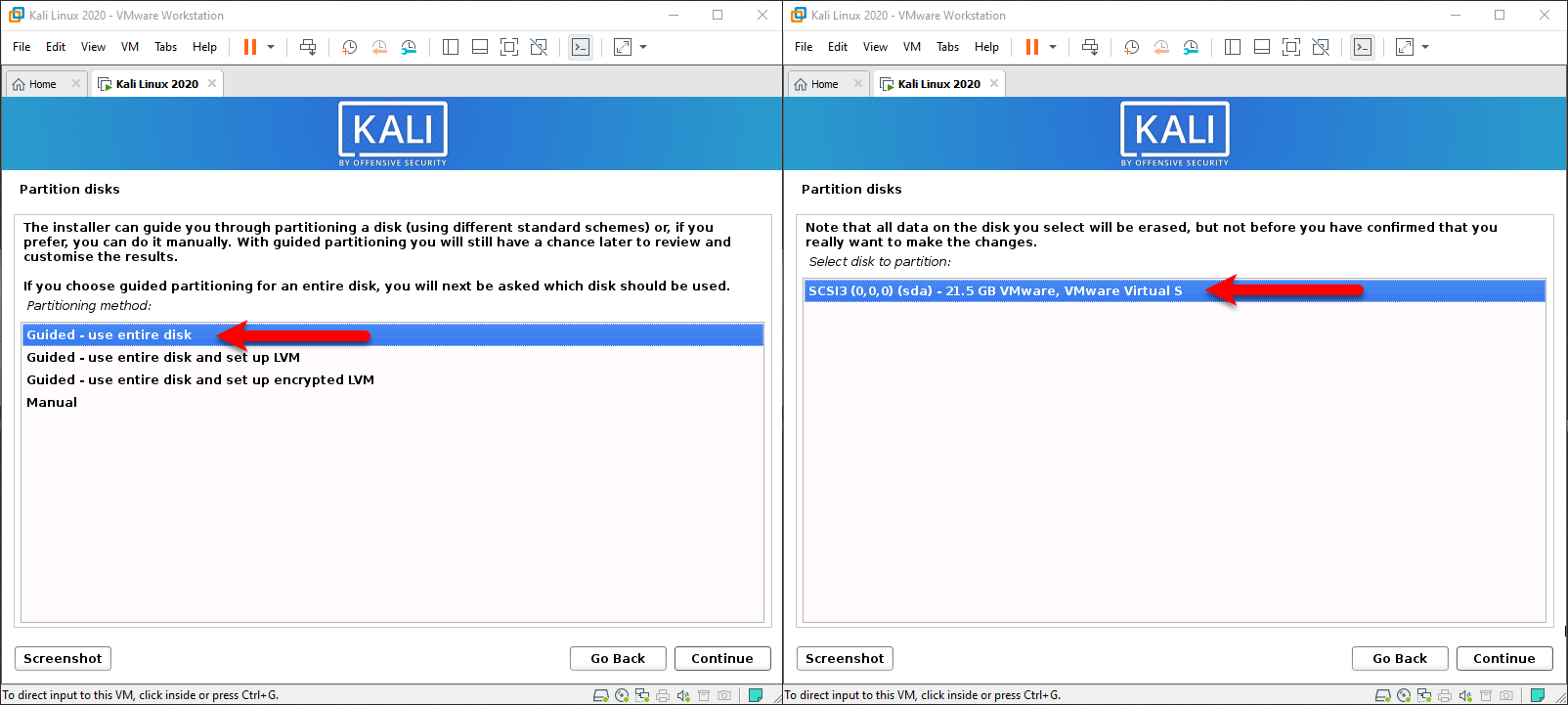Enable Unity mode icon in the right window

tap(1321, 47)
